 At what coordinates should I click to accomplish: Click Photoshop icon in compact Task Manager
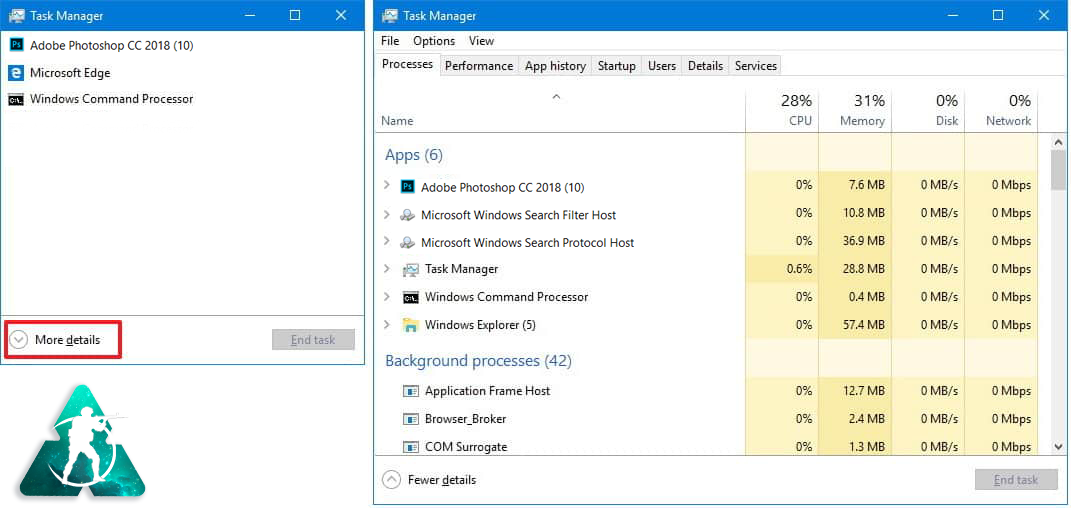(16, 45)
